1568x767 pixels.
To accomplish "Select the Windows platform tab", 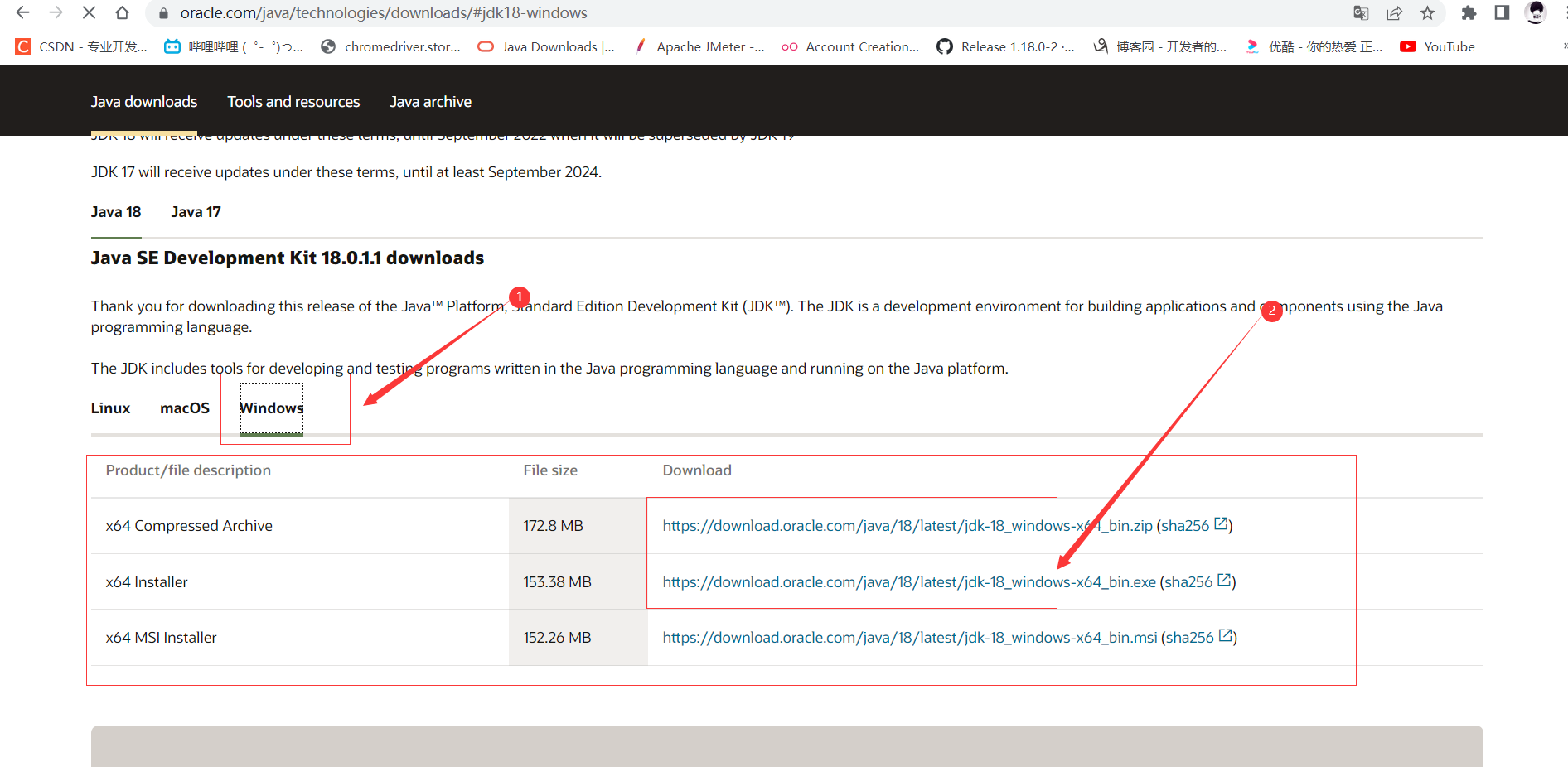I will 271,408.
